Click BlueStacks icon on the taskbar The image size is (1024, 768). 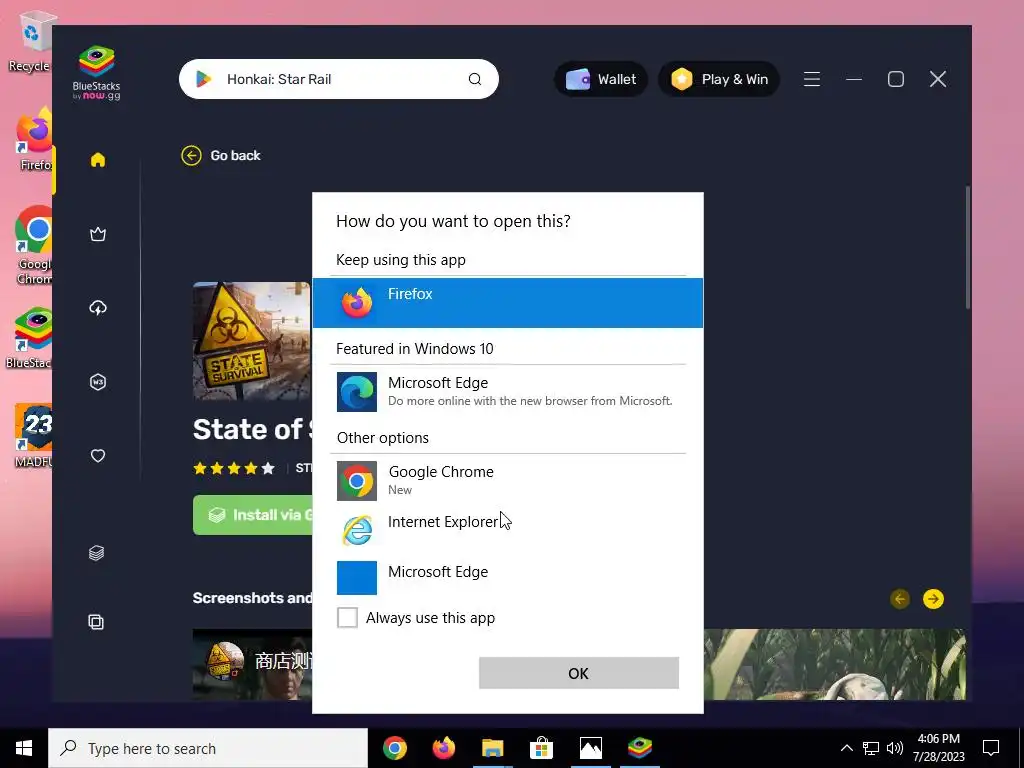pyautogui.click(x=640, y=748)
